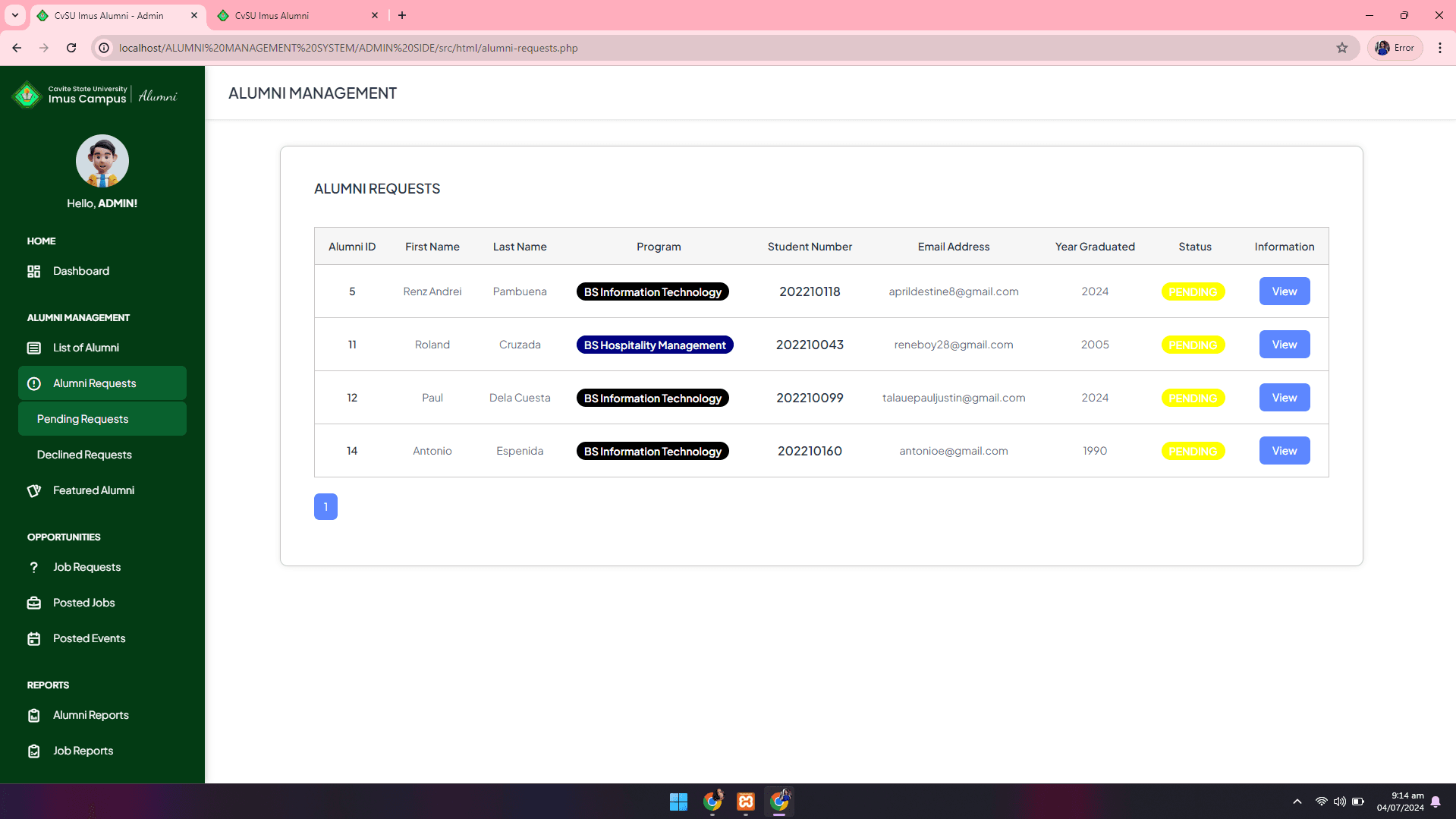Image resolution: width=1456 pixels, height=819 pixels.
Task: Open the tab search dropdown arrow
Action: click(x=14, y=15)
